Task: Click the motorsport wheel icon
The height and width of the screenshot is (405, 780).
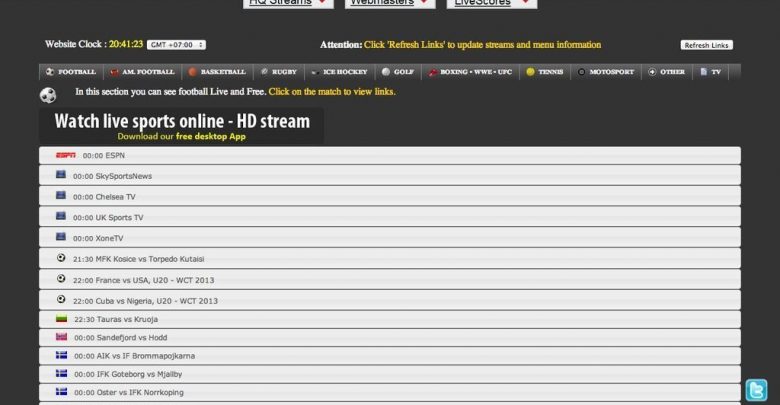Action: pos(581,72)
